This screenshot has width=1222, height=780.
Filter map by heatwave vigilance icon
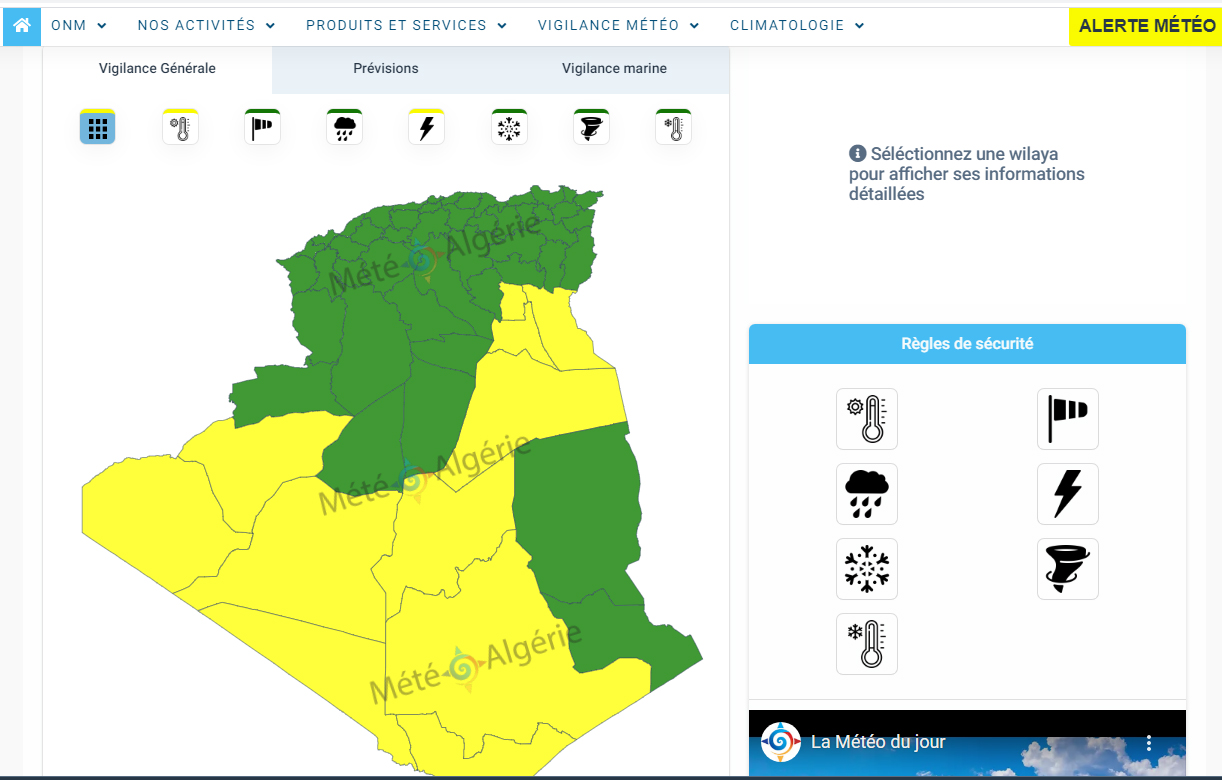pyautogui.click(x=180, y=127)
